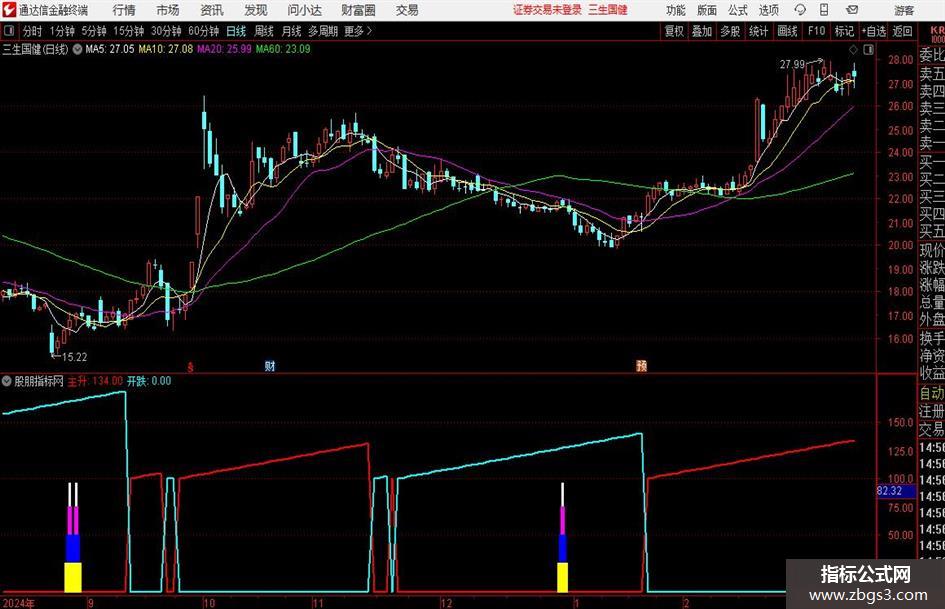Click the 主升: 134.00 value label
The width and height of the screenshot is (945, 609).
click(95, 381)
